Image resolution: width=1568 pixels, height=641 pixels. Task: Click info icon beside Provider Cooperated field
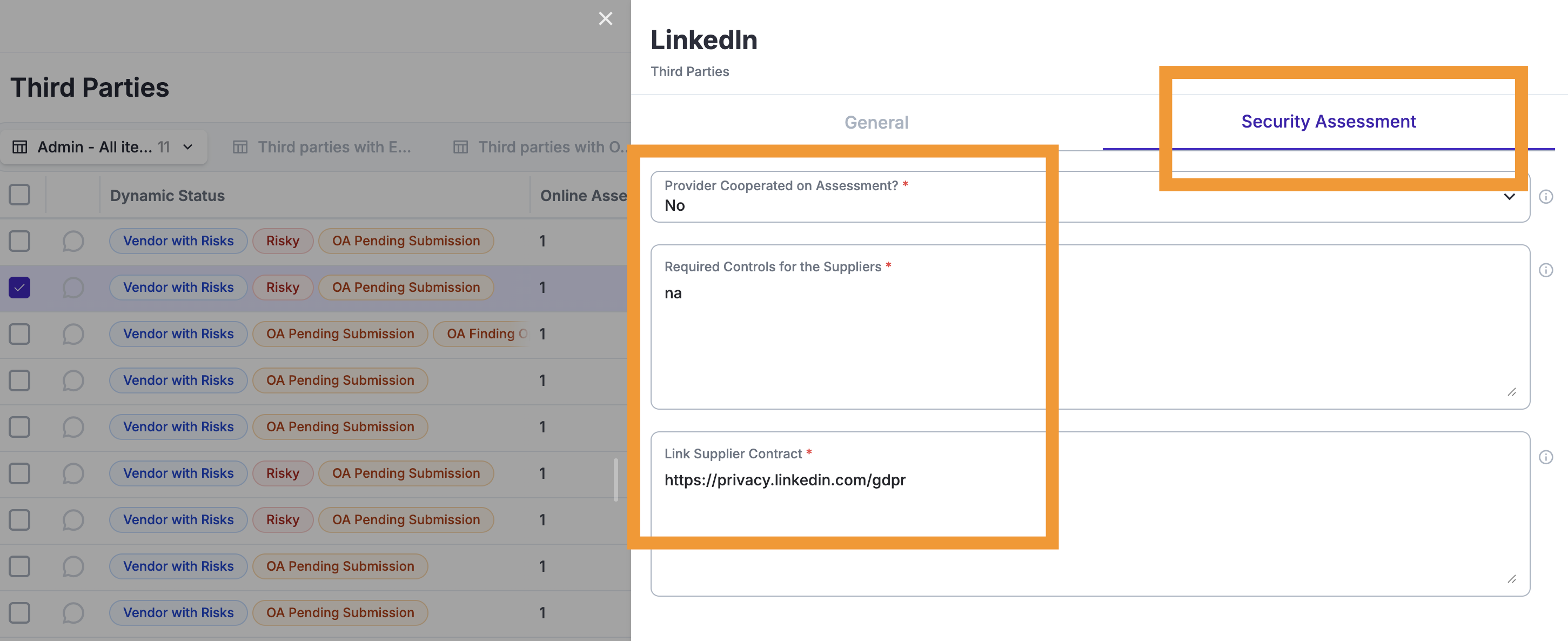(x=1545, y=197)
